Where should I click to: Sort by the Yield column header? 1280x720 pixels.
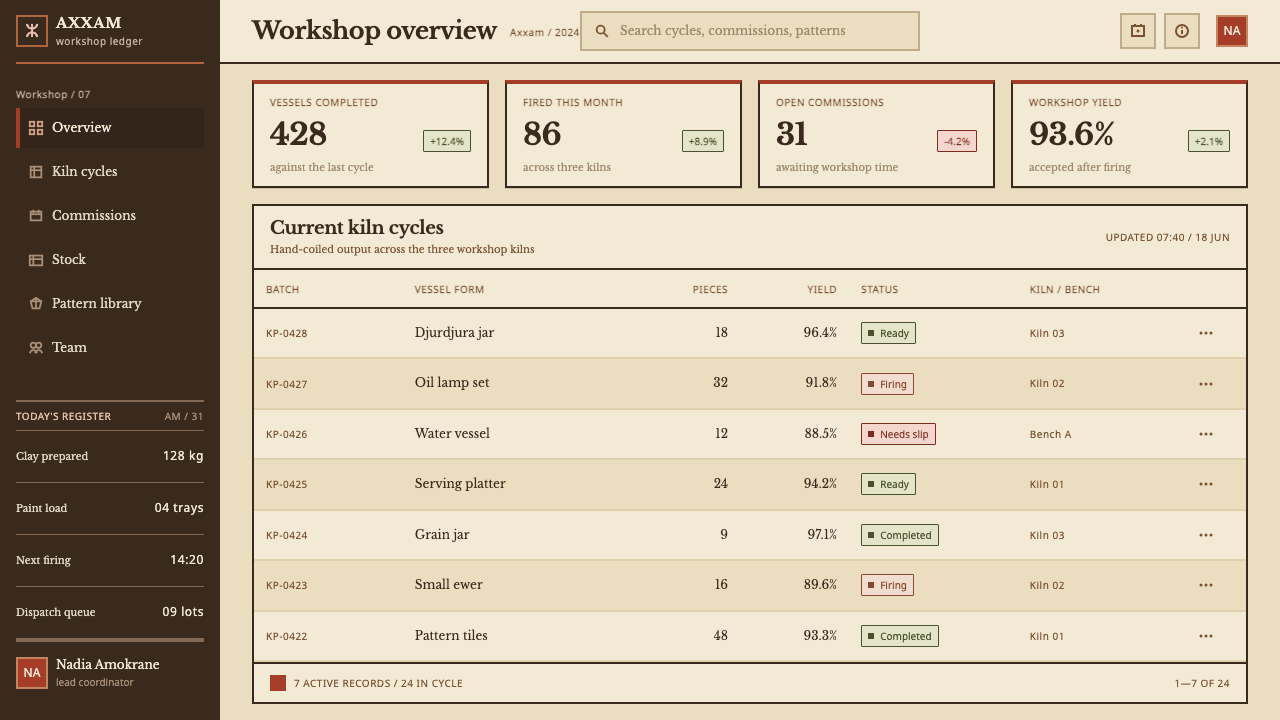pos(822,290)
